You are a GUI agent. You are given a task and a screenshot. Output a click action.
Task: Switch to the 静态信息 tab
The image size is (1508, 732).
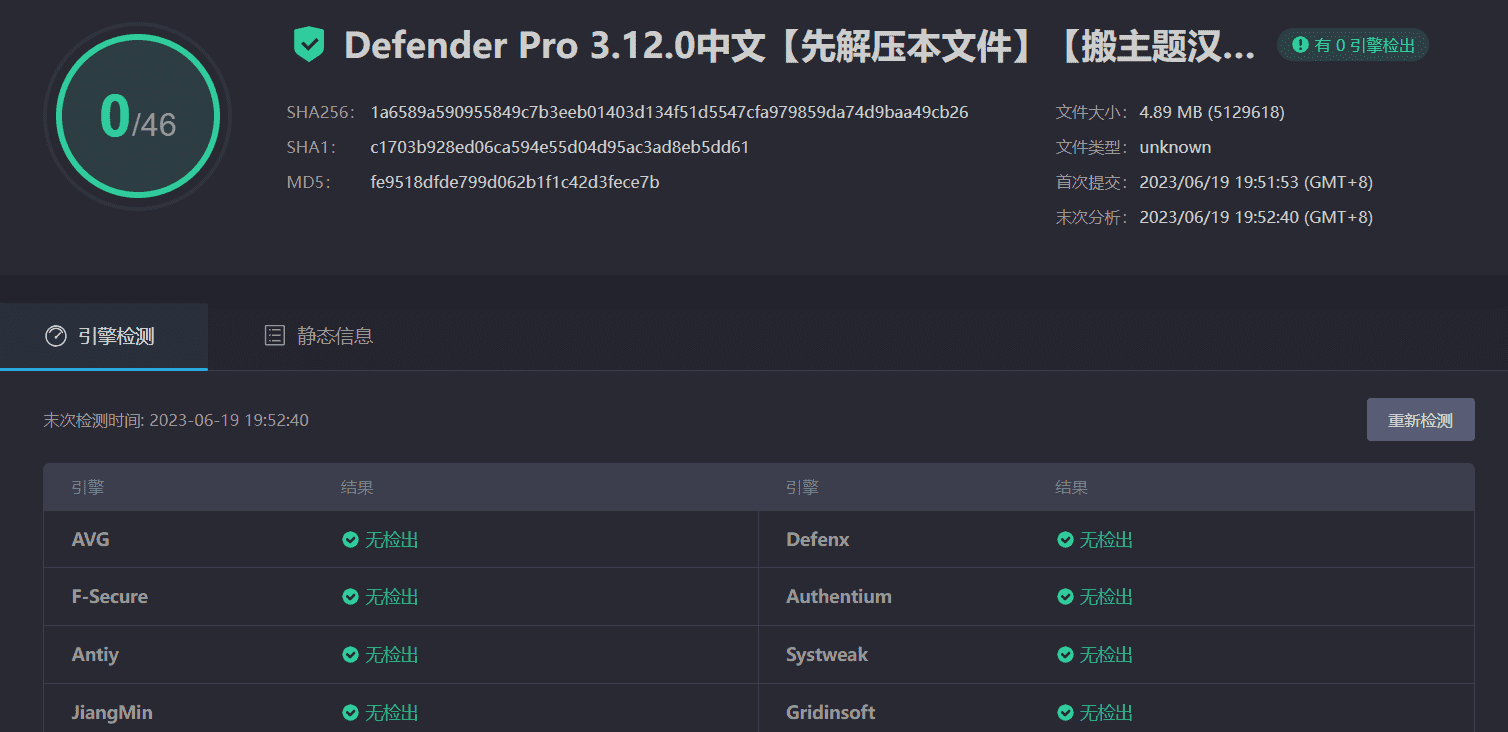[x=318, y=336]
